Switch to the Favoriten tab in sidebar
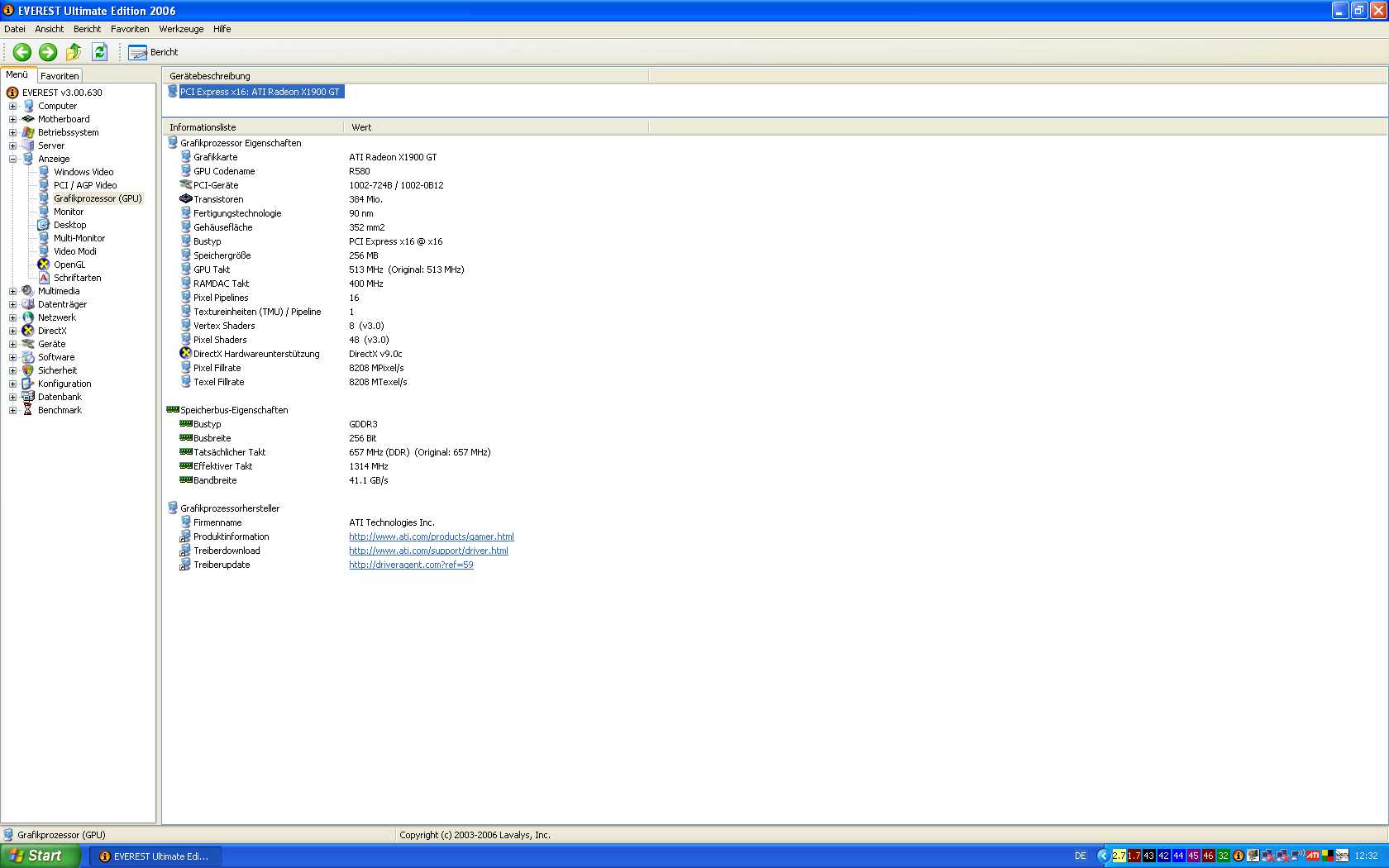 pos(60,75)
